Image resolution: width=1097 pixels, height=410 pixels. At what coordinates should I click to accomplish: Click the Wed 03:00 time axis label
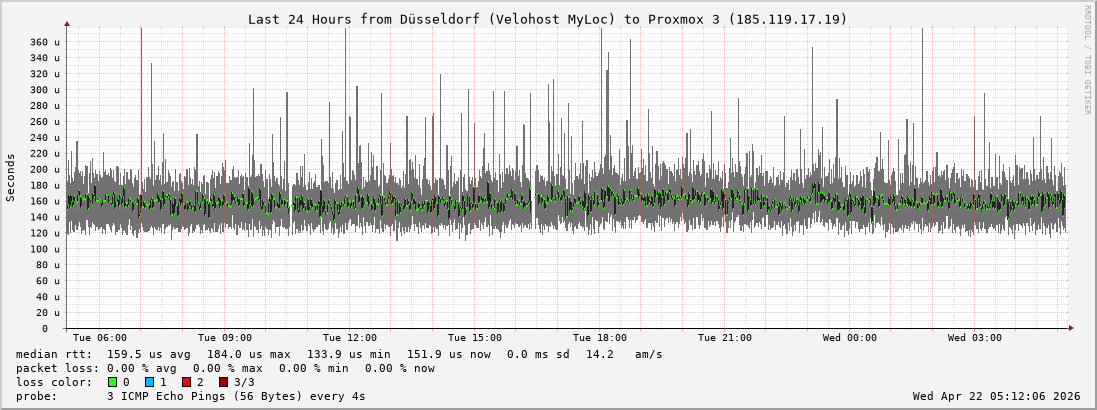tap(975, 338)
